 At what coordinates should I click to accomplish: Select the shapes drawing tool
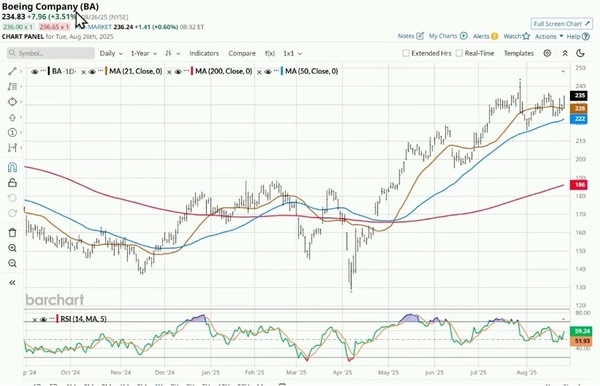(x=12, y=102)
